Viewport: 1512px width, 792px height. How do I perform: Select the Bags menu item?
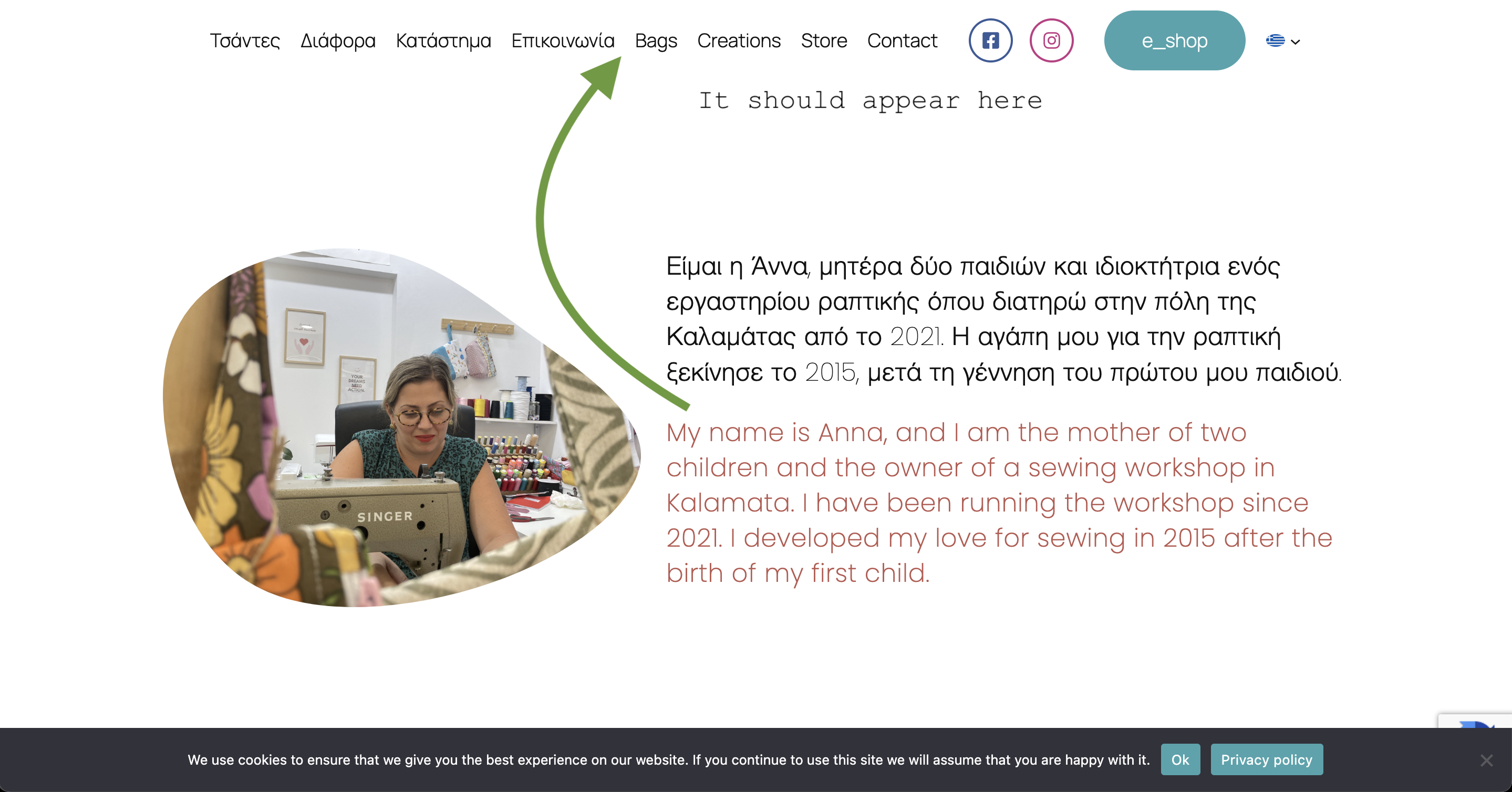tap(656, 40)
